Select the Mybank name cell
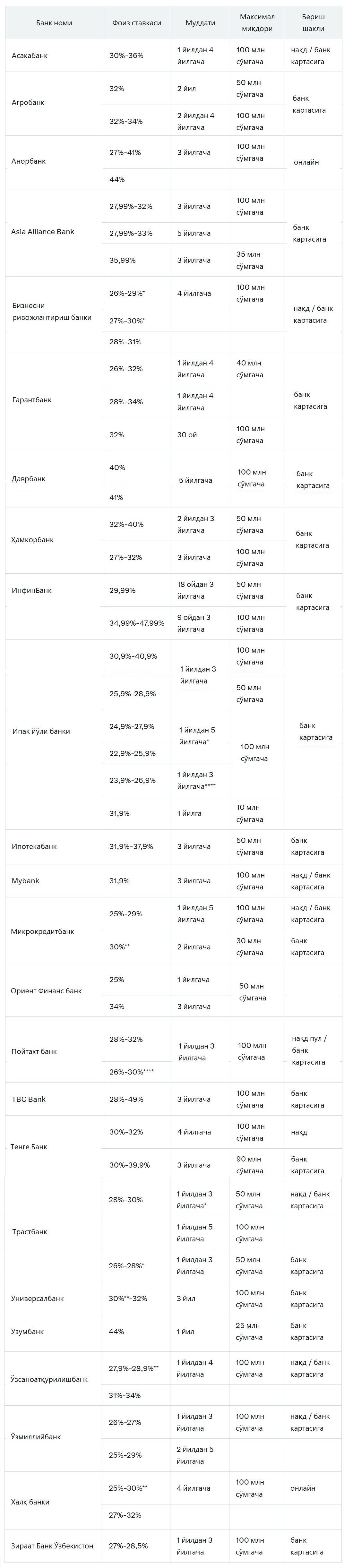Screen dimensions: 353x1568 [54, 881]
